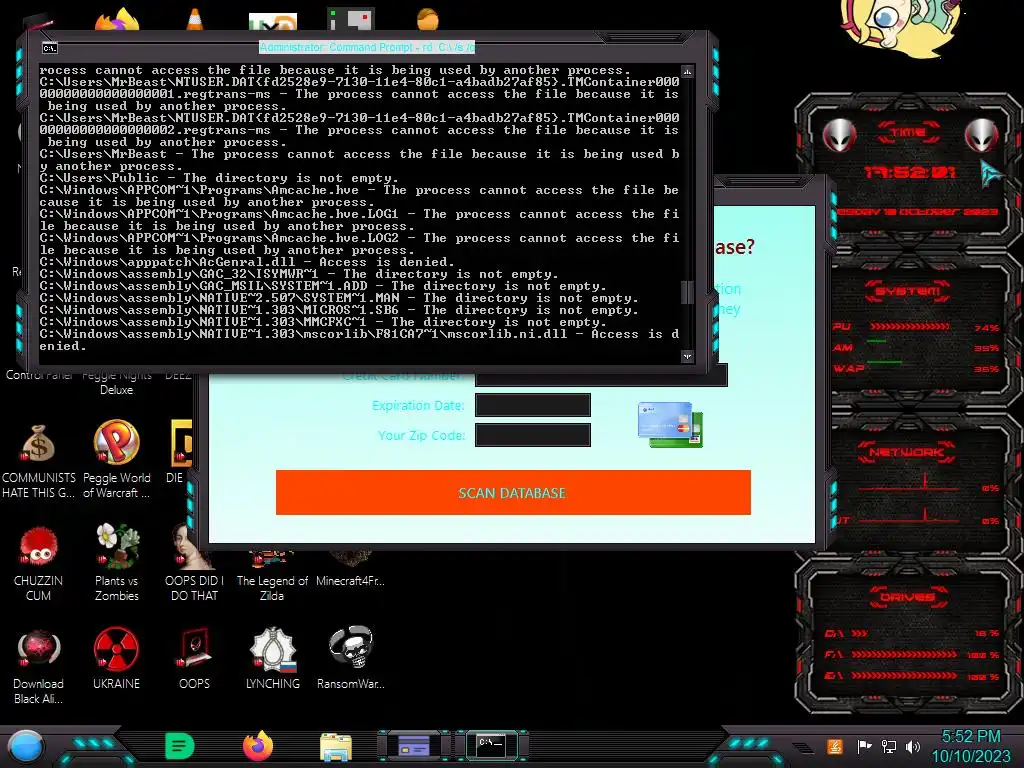
Task: Switch to the credit card window taskbar button
Action: coord(414,746)
